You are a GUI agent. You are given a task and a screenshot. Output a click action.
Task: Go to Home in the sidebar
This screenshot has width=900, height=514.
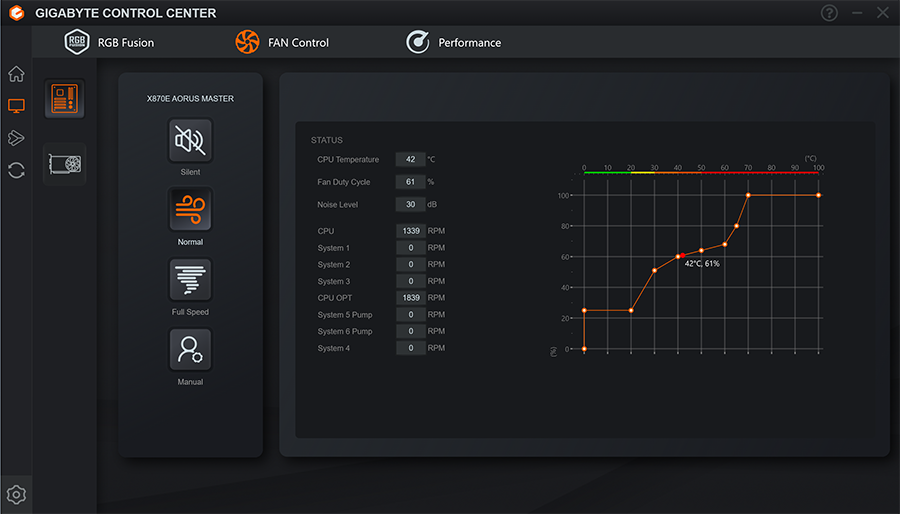(16, 73)
